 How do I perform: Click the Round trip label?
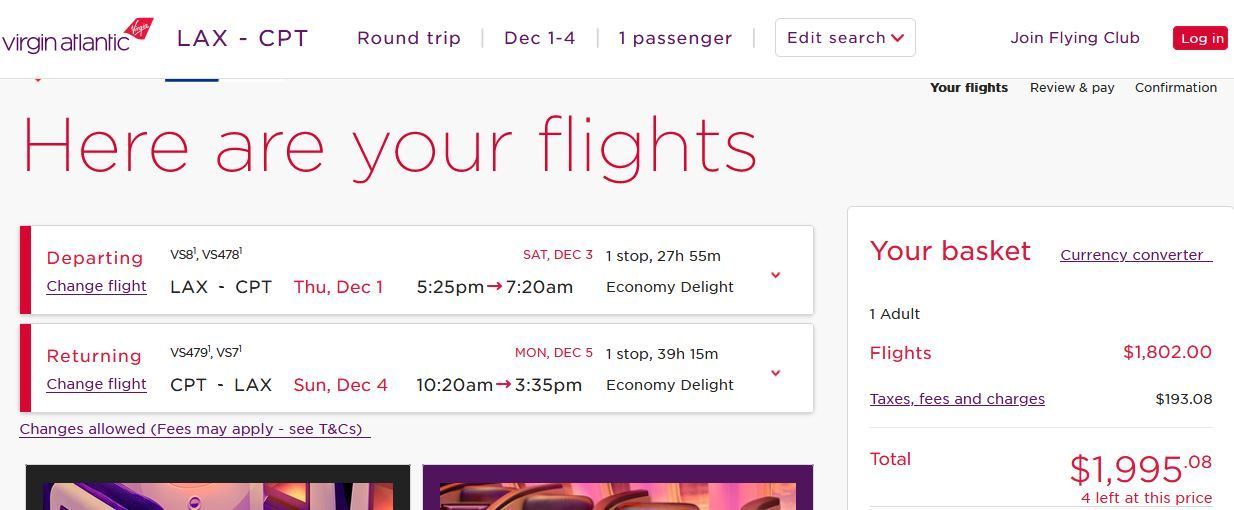pos(409,38)
